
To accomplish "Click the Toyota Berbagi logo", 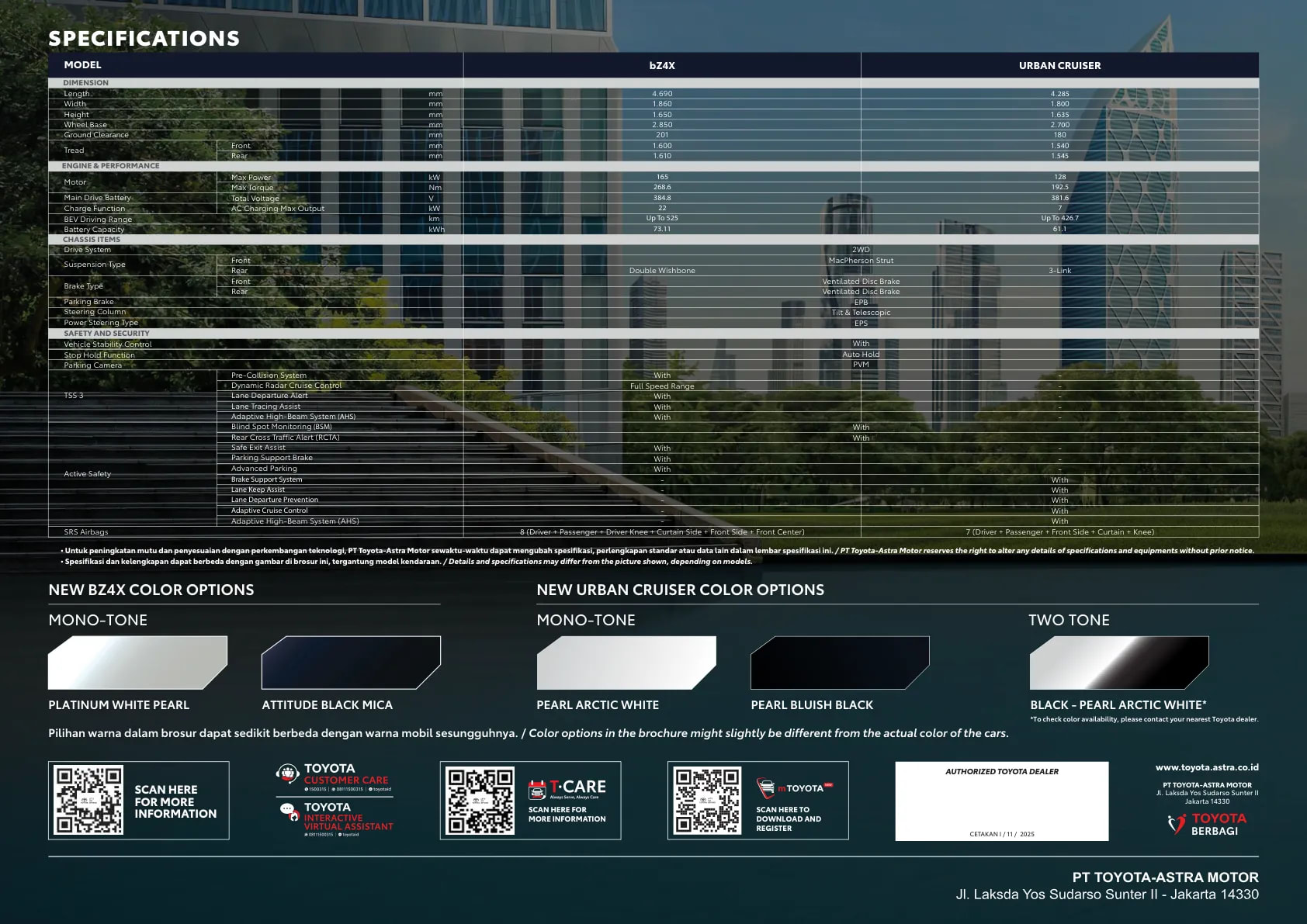I will click(x=1207, y=824).
